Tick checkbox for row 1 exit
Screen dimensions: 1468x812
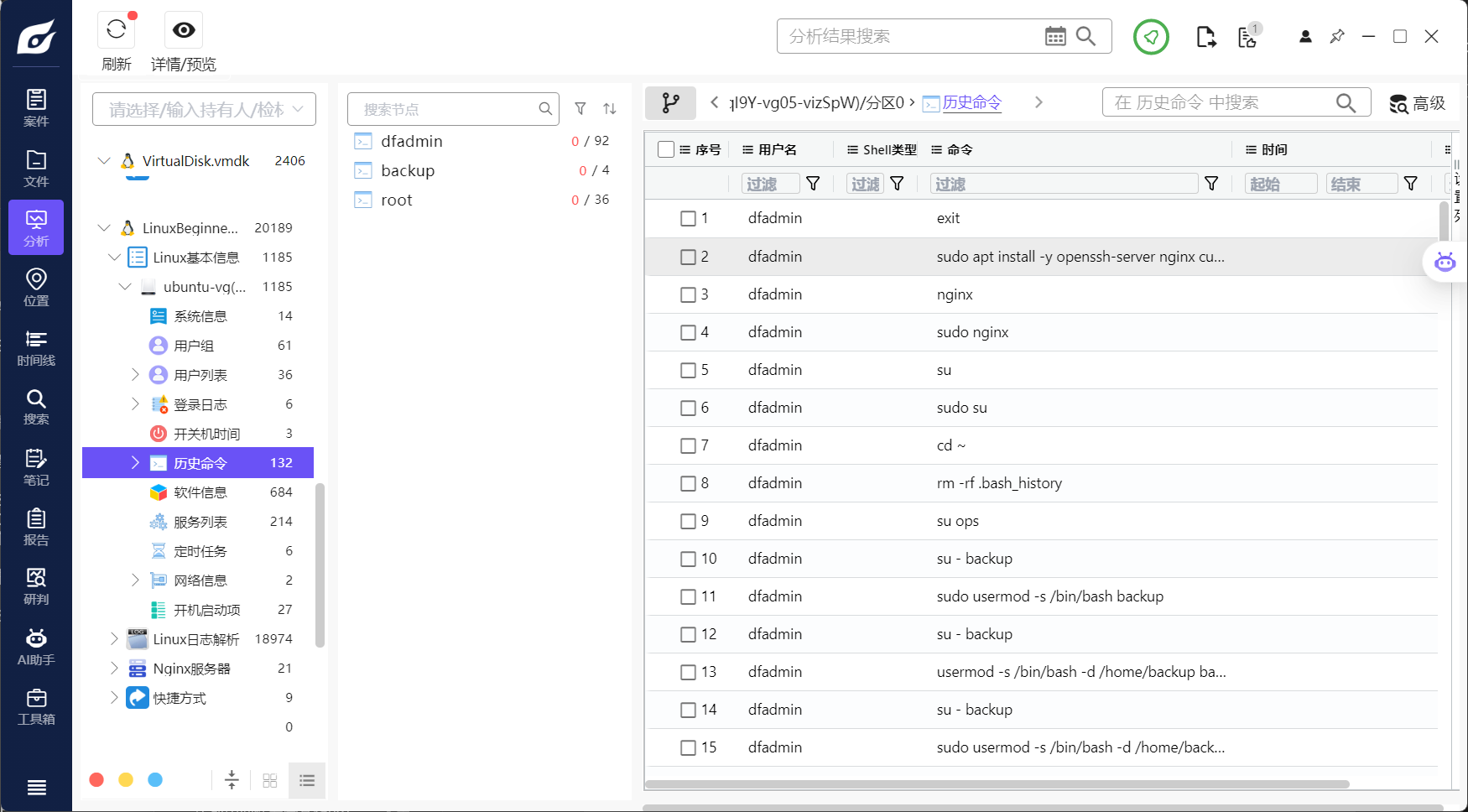(x=688, y=218)
